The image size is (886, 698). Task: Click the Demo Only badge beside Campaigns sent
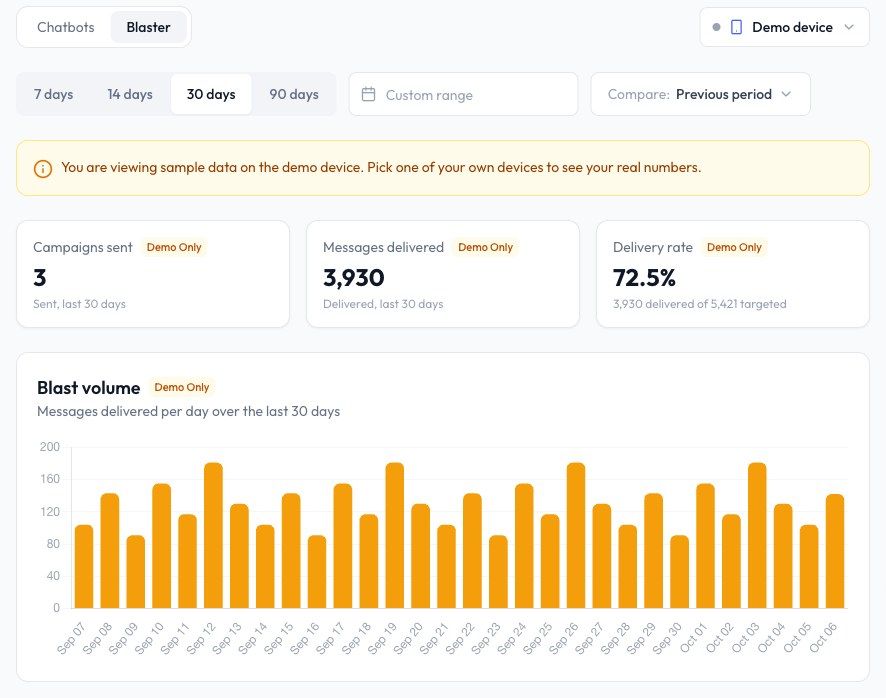point(174,248)
